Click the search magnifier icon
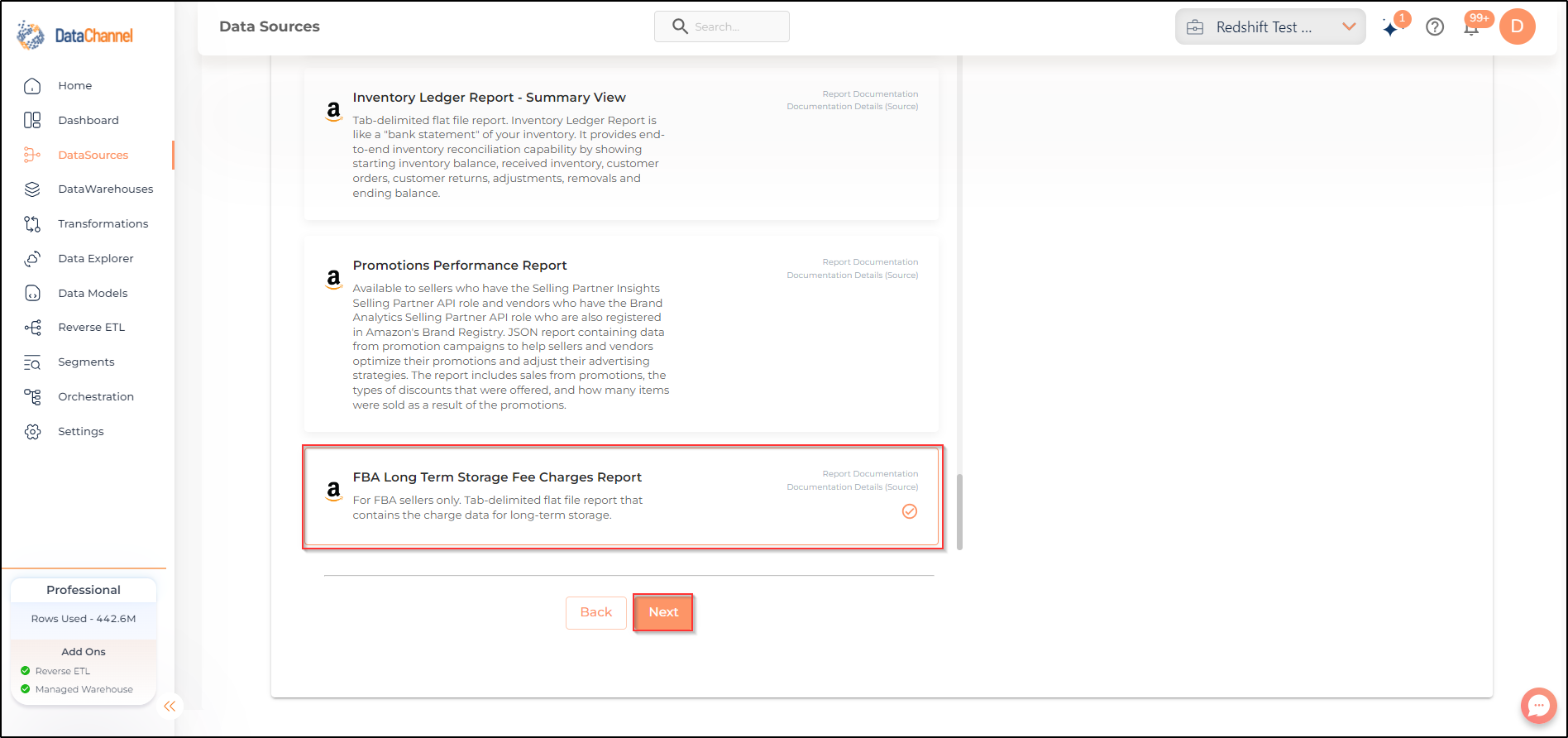 point(680,26)
